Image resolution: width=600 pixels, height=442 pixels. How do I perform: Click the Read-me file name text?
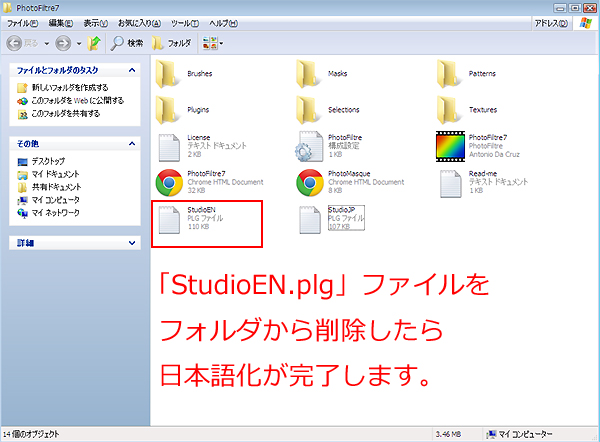[x=483, y=173]
